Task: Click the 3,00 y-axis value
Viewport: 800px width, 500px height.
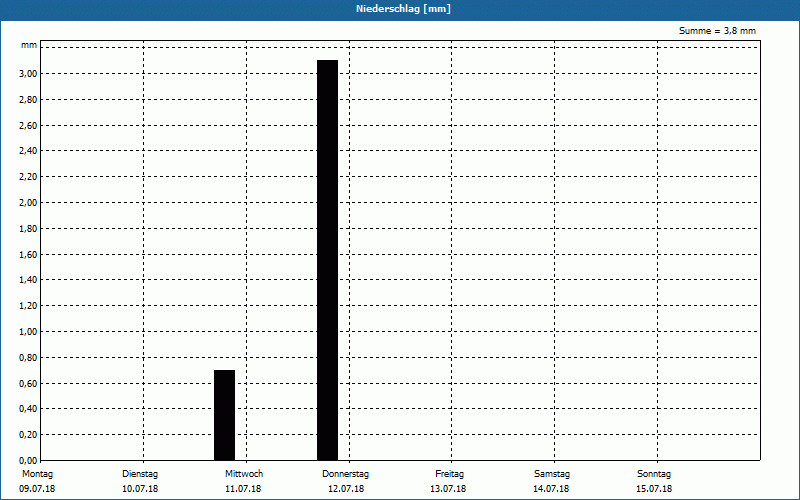Action: pyautogui.click(x=28, y=73)
